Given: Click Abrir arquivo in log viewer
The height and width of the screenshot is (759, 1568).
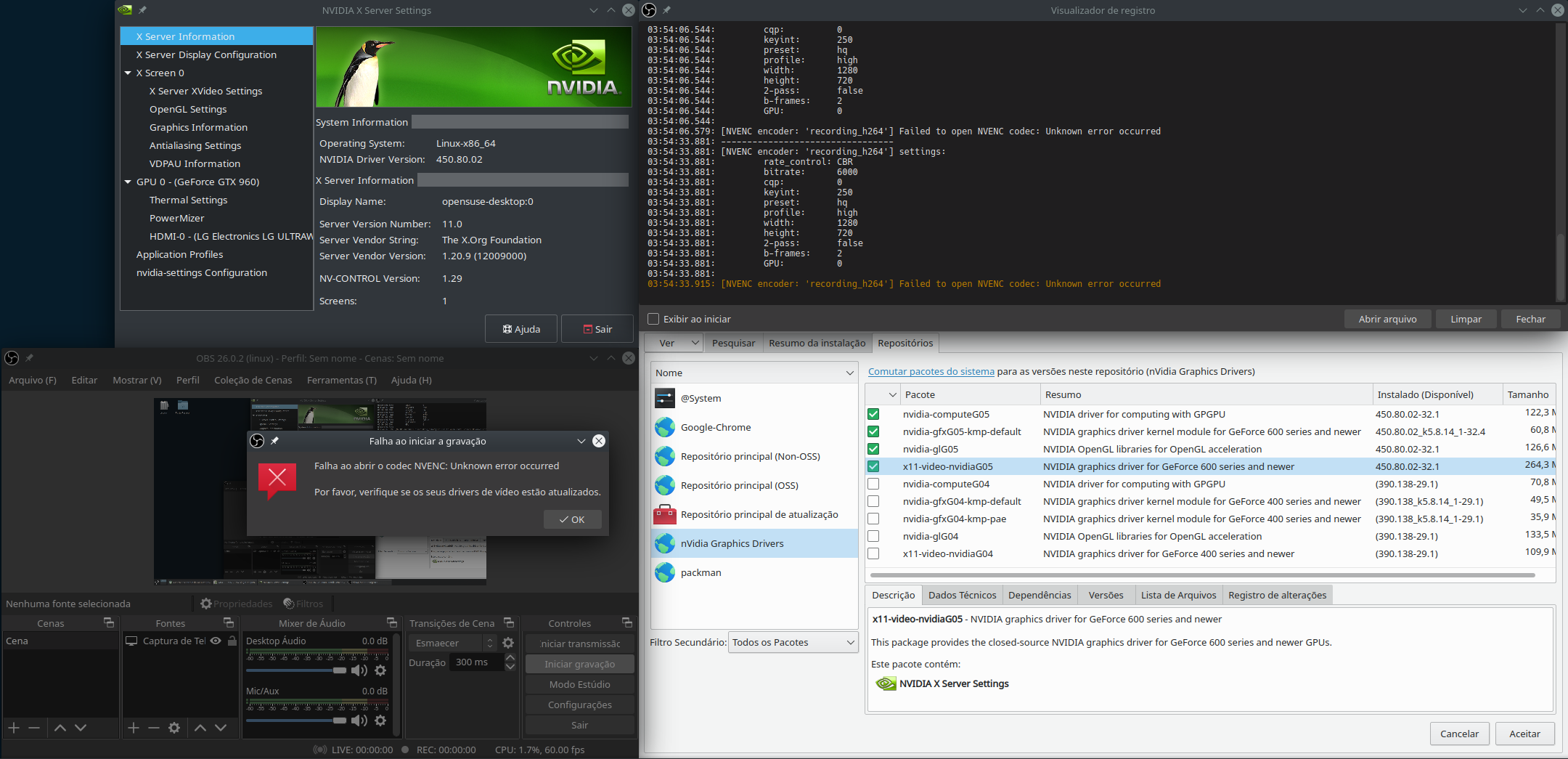Looking at the screenshot, I should click(x=1387, y=319).
